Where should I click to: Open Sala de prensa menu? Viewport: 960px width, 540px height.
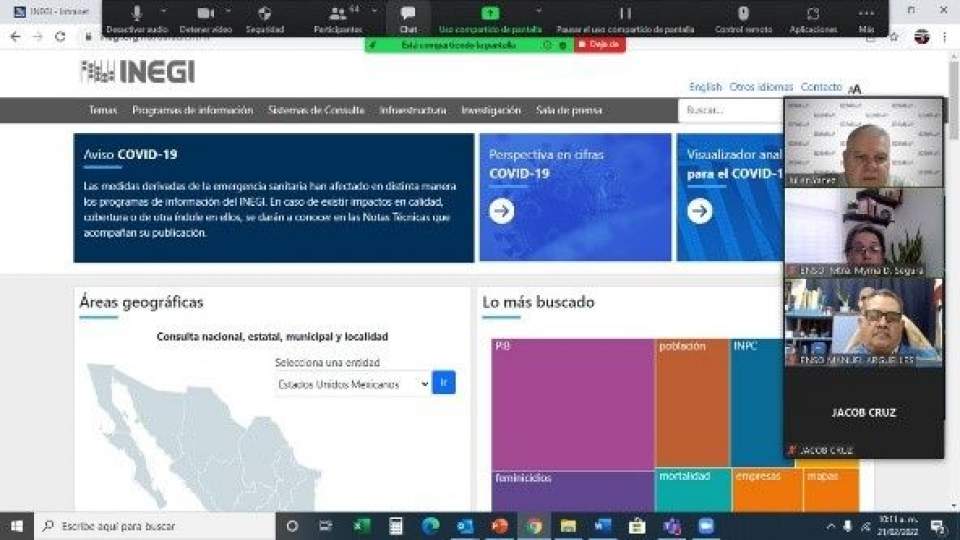(x=569, y=110)
